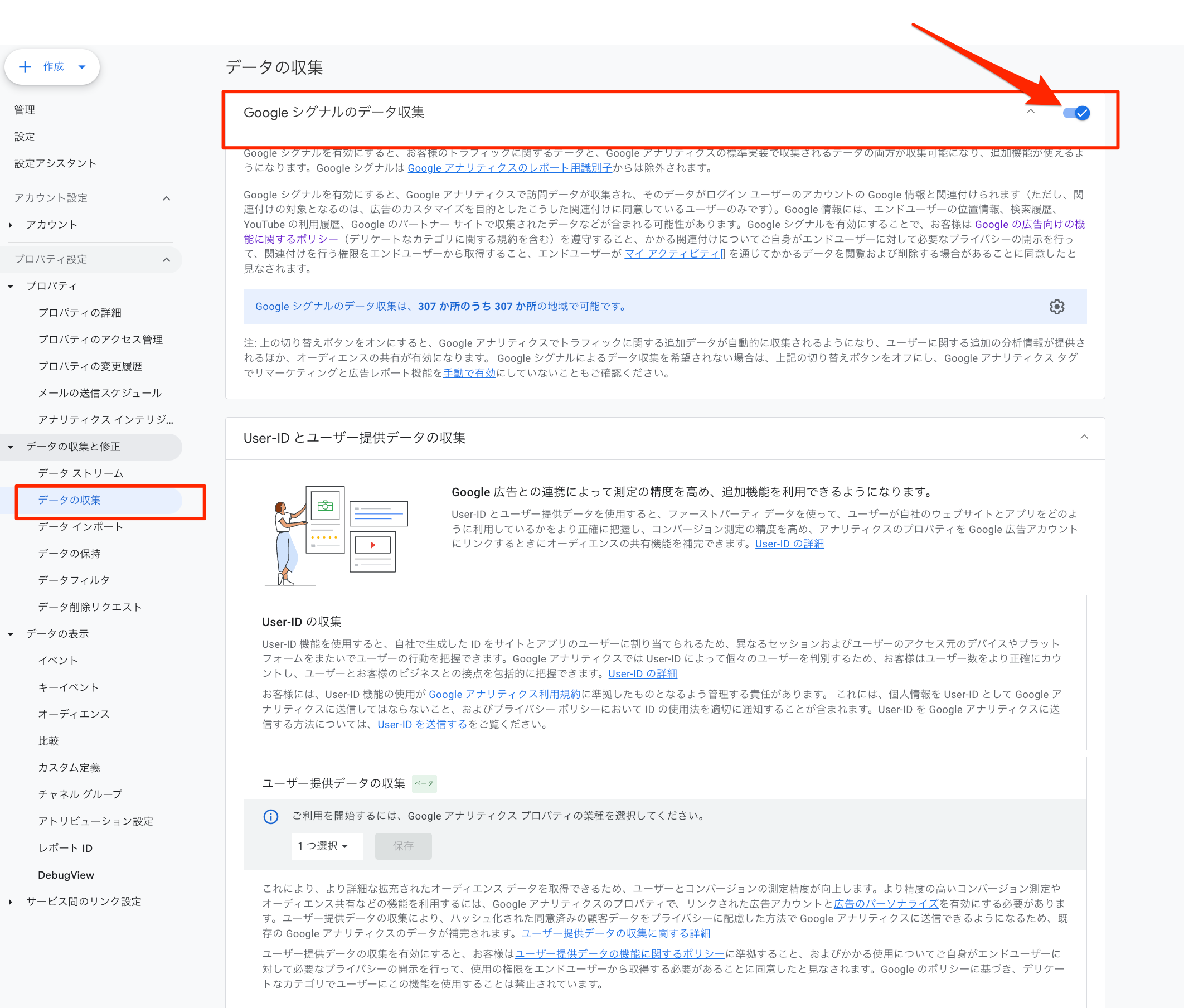This screenshot has height=1008, width=1184.
Task: Follow the User-ID を送信する link
Action: point(423,725)
